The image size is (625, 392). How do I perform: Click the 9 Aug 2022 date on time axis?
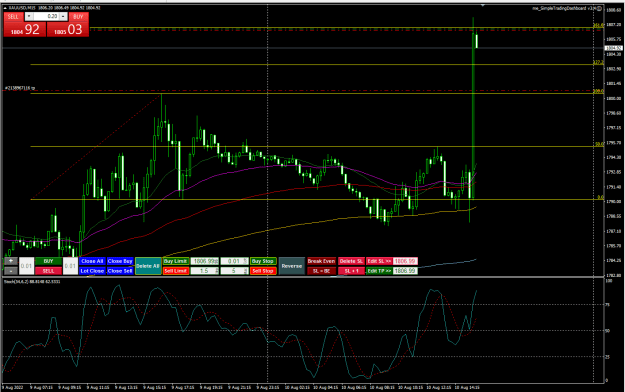(13, 387)
